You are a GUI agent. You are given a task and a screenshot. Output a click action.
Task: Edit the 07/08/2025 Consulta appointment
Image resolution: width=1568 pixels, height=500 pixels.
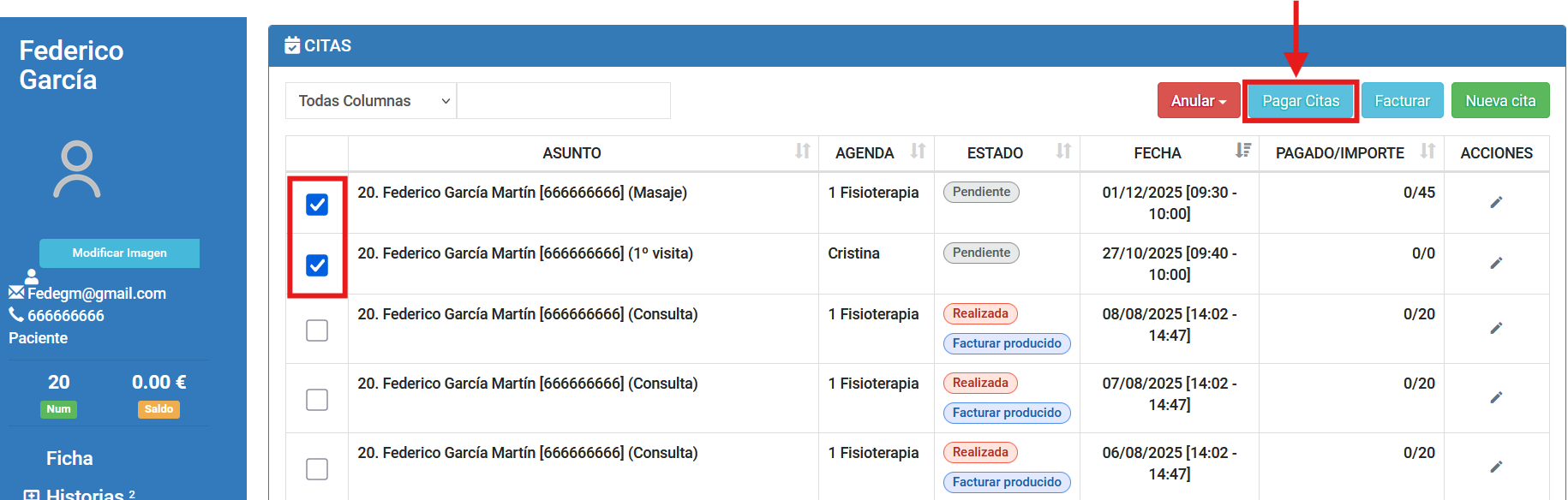[x=1496, y=397]
